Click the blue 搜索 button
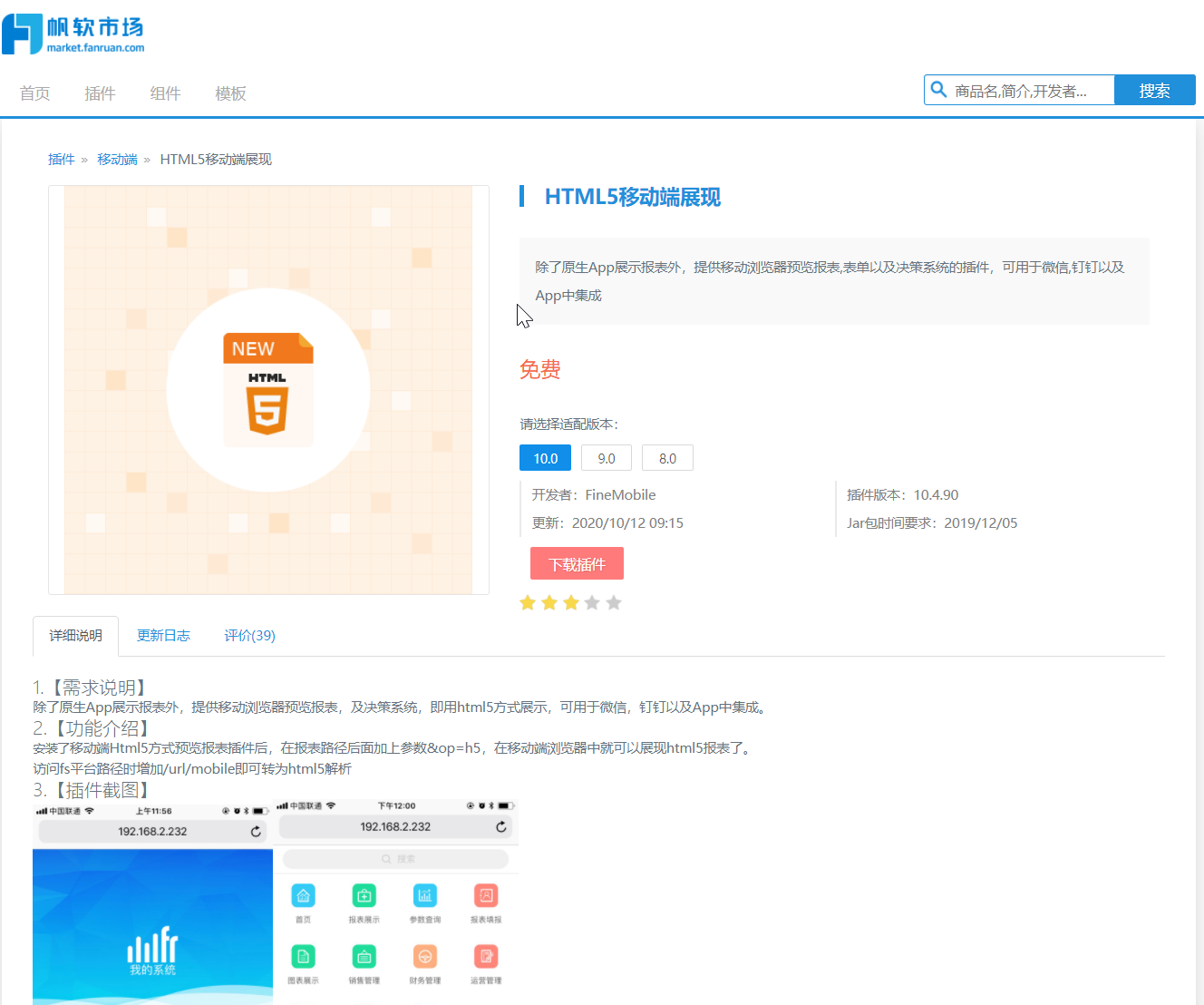This screenshot has width=1204, height=1005. [1155, 91]
